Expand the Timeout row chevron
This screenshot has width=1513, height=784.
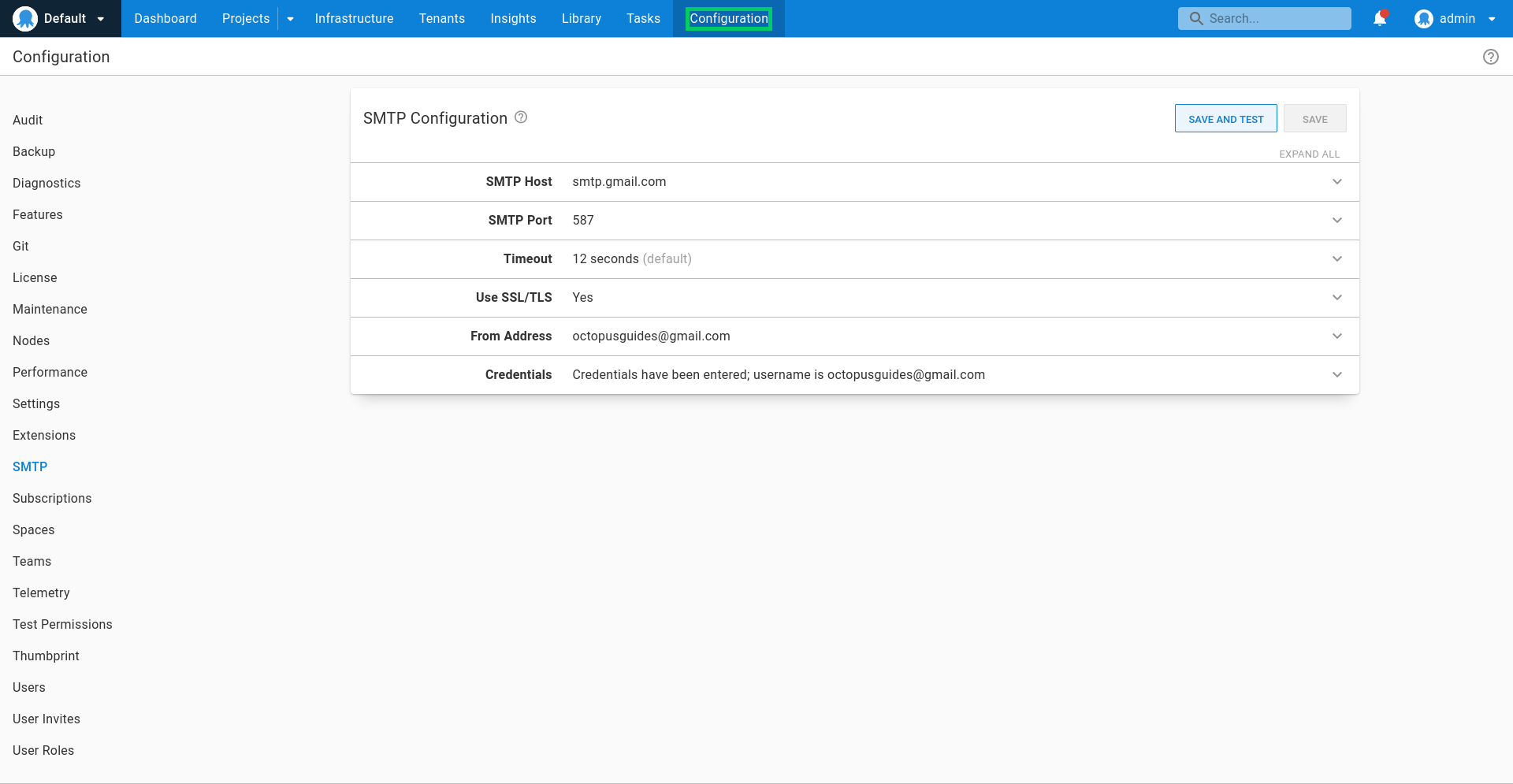tap(1337, 259)
